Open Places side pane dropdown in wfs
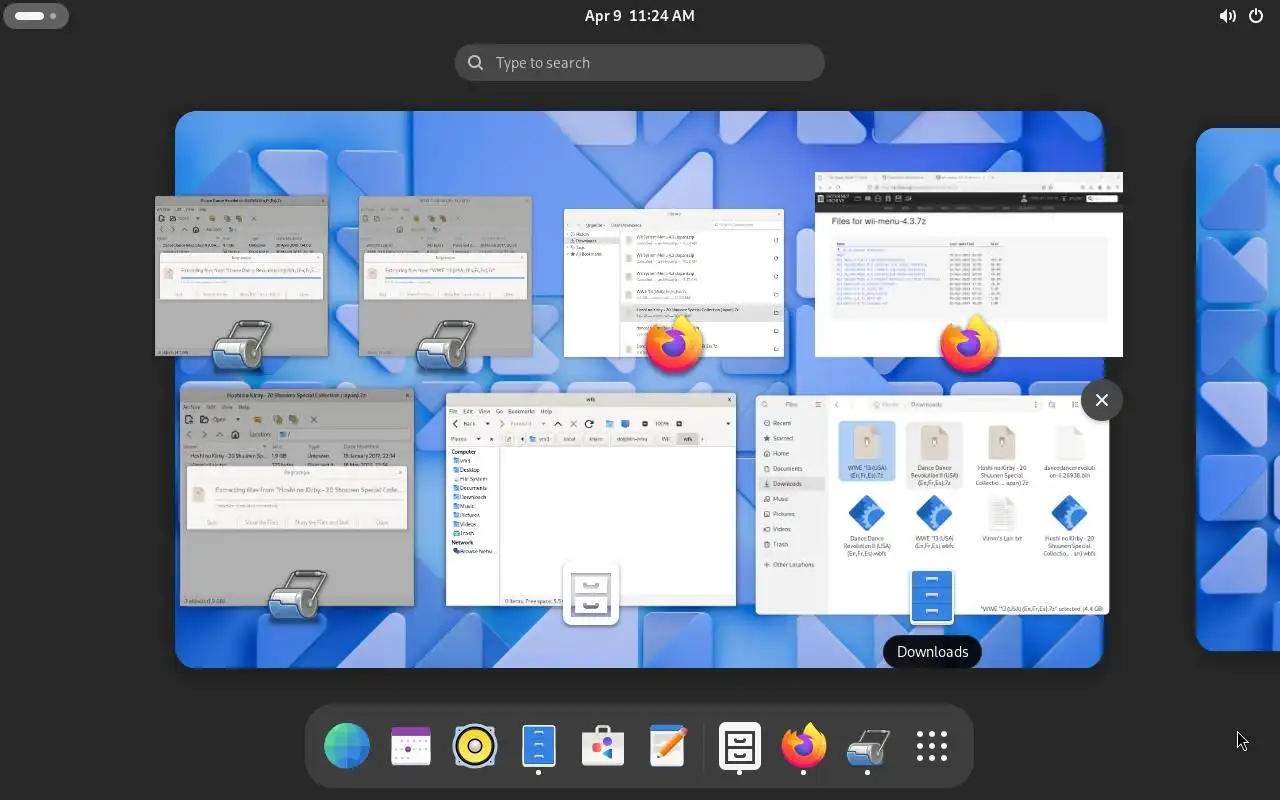 tap(478, 439)
